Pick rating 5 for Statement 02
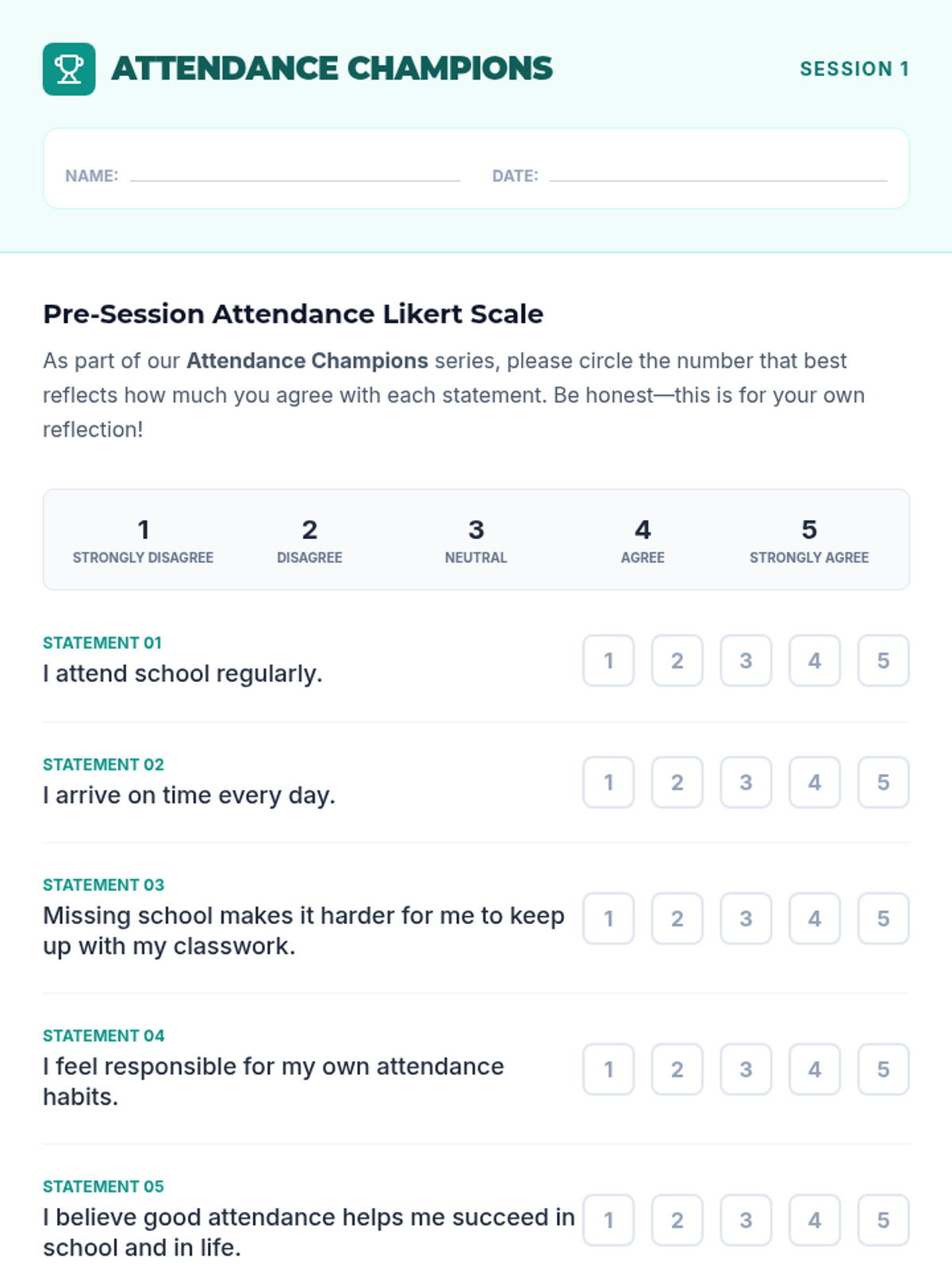Viewport: 952px width, 1270px height. pyautogui.click(x=883, y=783)
